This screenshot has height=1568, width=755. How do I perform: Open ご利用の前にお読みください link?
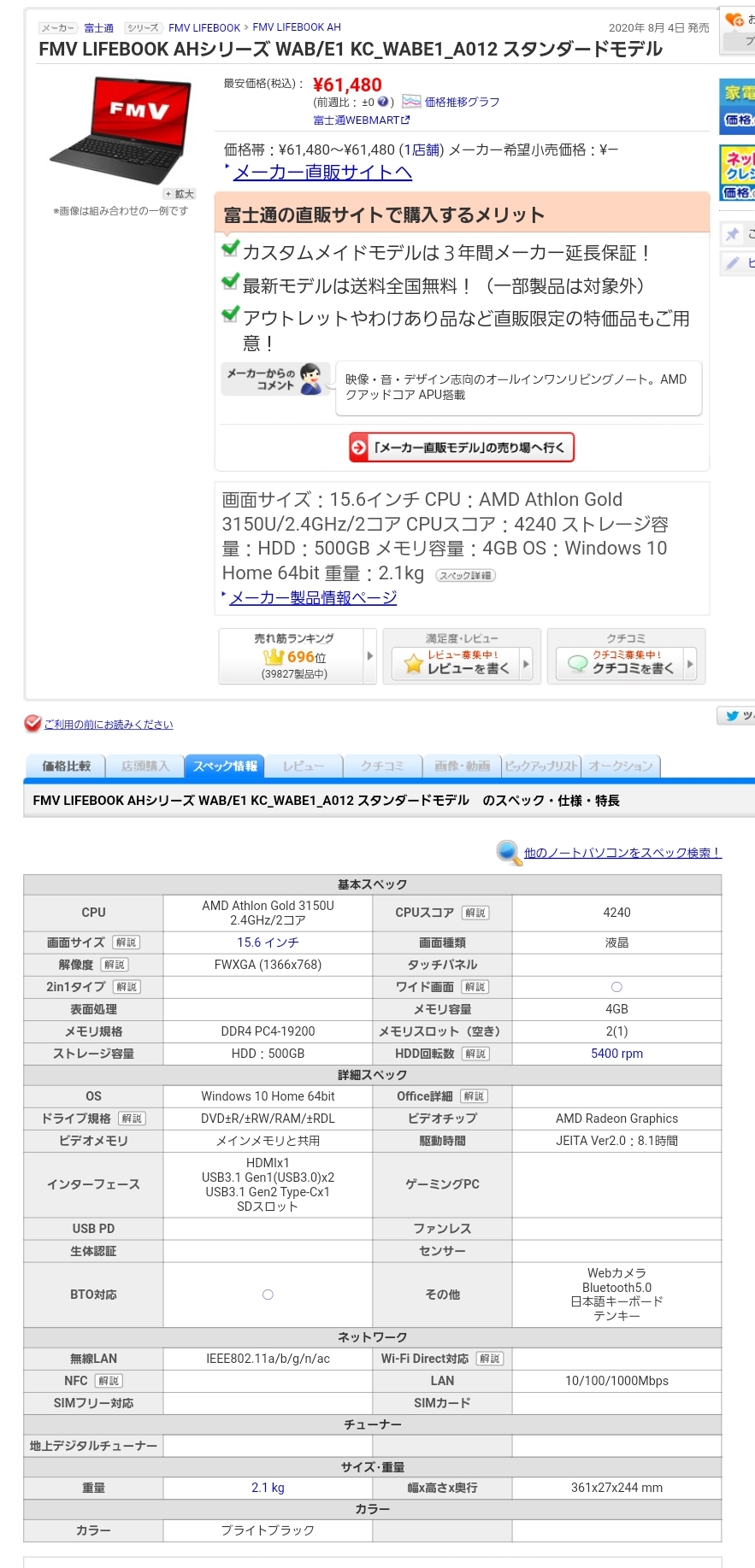click(x=109, y=725)
